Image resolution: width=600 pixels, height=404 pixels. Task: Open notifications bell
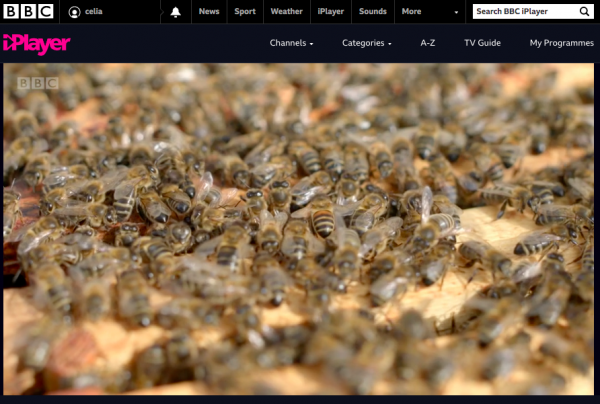tap(176, 12)
